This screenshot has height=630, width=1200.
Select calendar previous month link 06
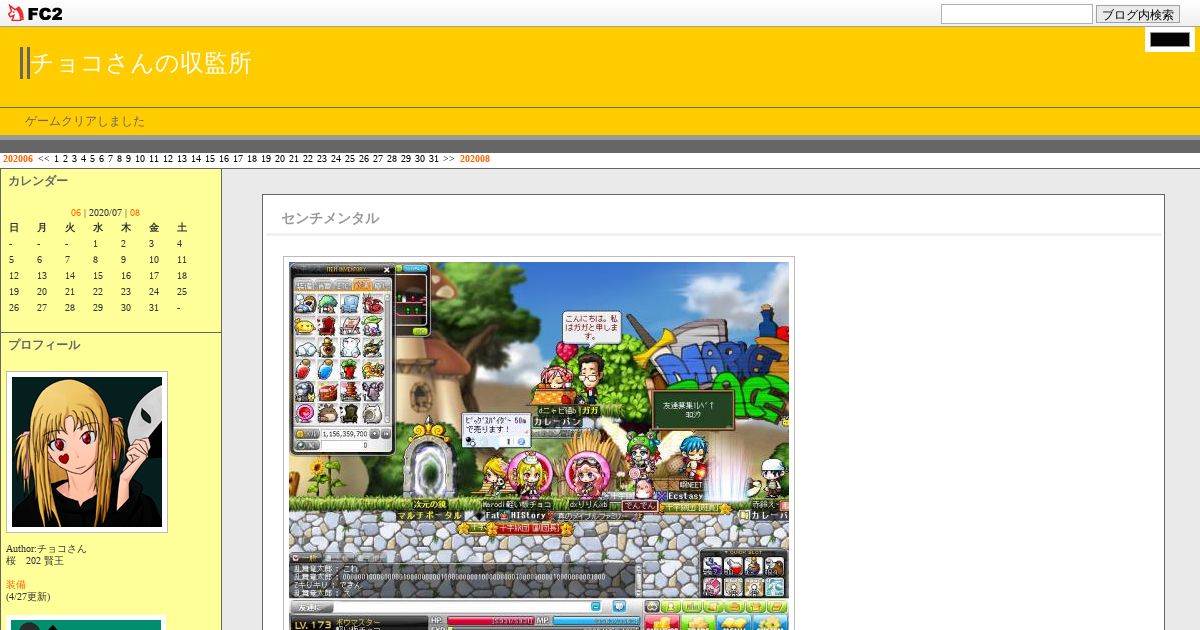pyautogui.click(x=76, y=213)
